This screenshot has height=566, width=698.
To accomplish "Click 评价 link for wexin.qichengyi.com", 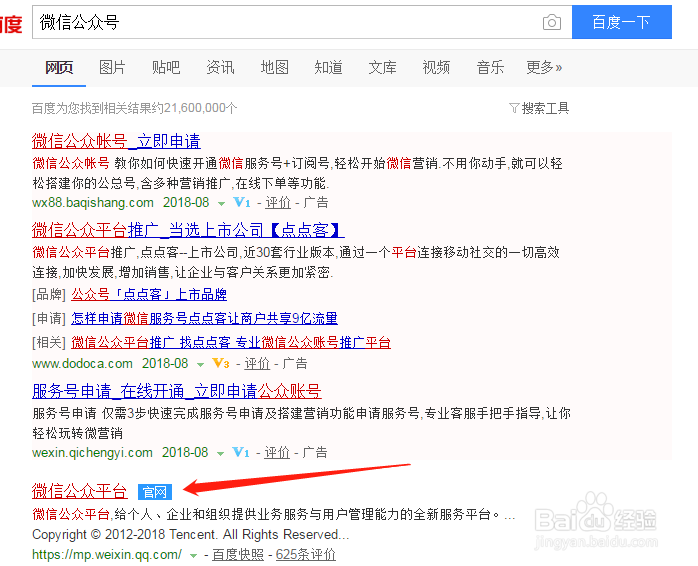I will (277, 452).
